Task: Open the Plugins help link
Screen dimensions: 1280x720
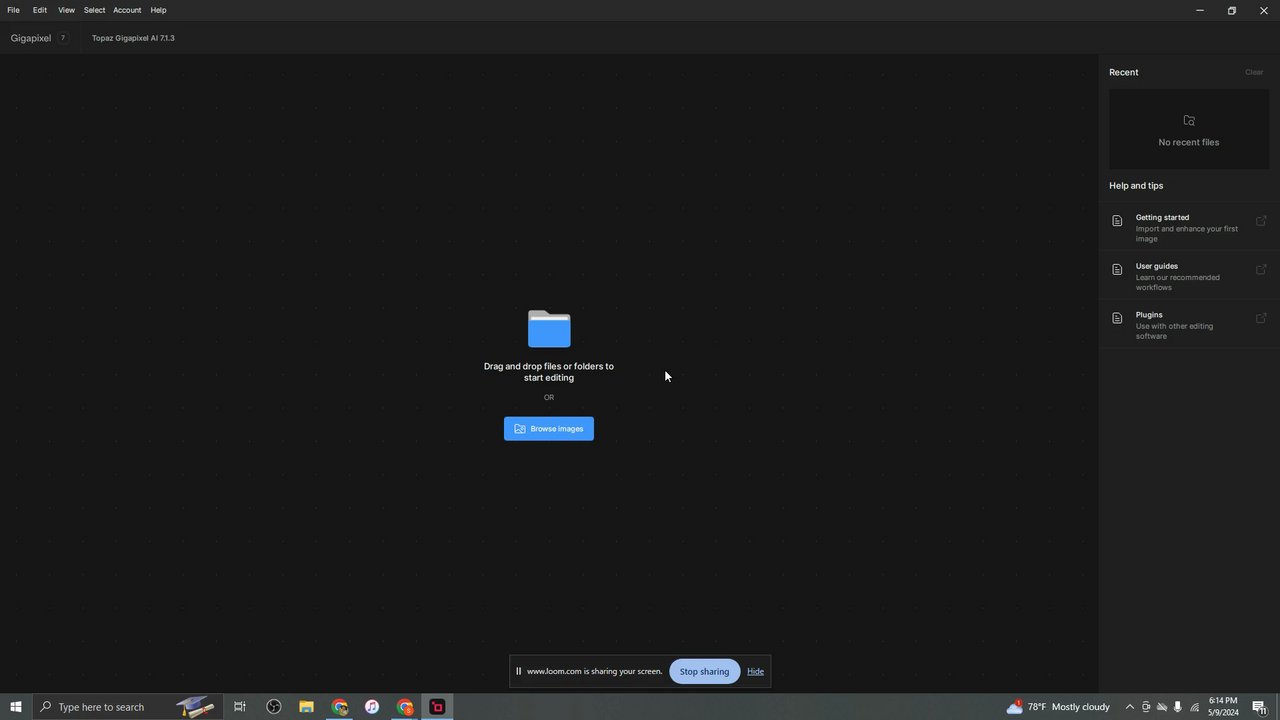Action: tap(1189, 325)
